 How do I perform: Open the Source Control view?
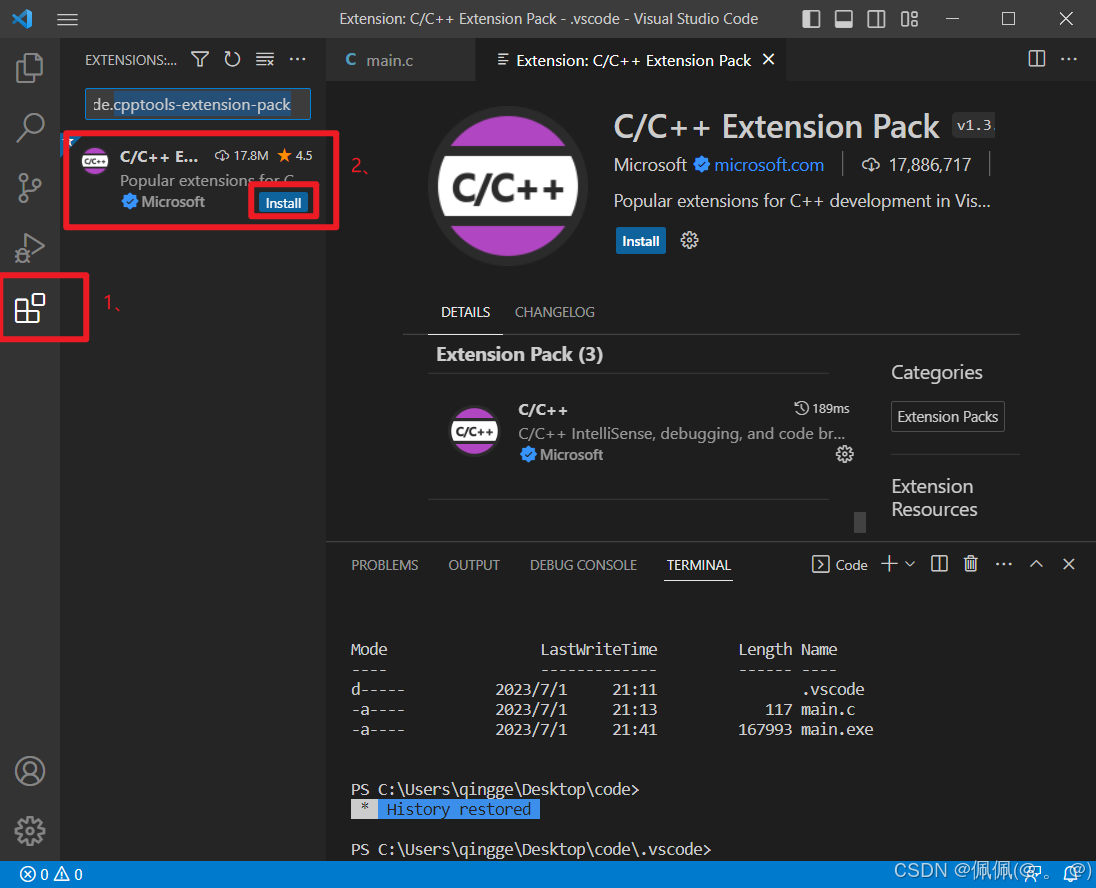[29, 187]
